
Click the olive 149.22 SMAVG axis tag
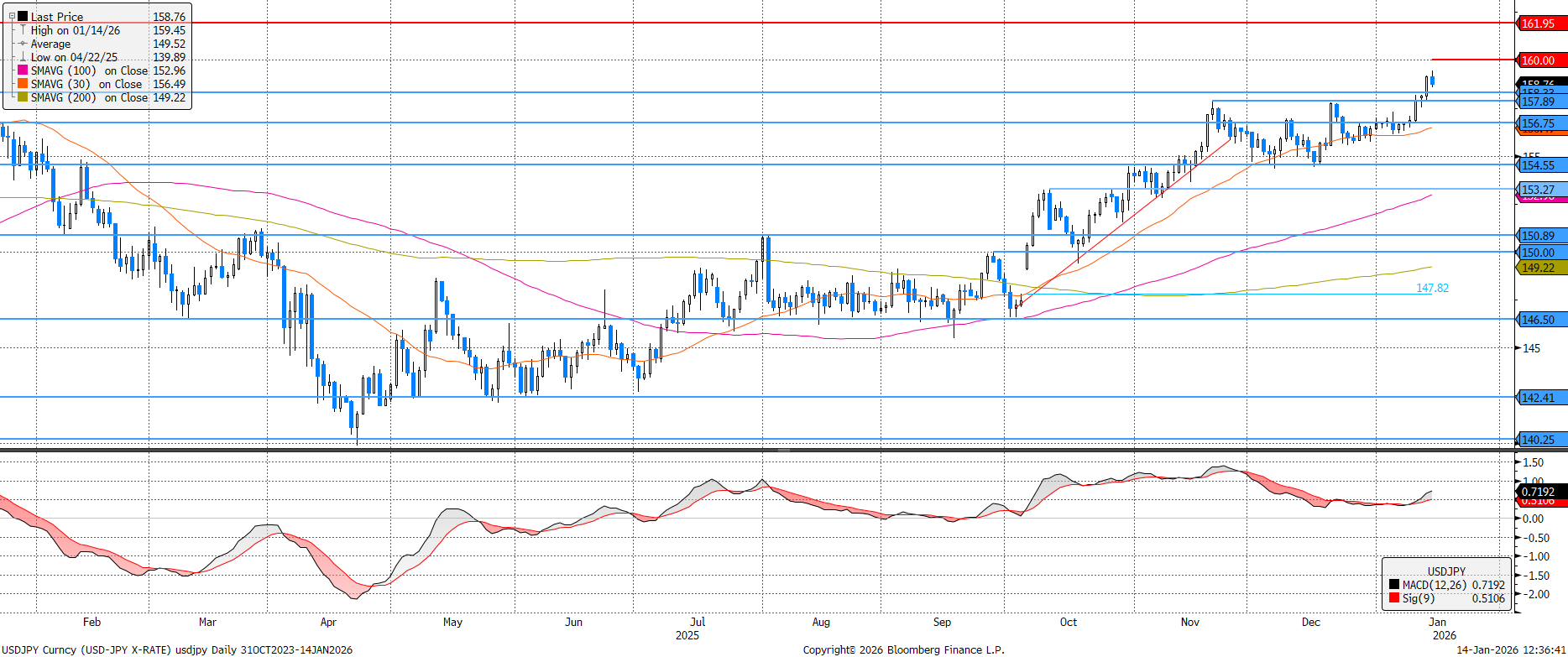click(1539, 269)
